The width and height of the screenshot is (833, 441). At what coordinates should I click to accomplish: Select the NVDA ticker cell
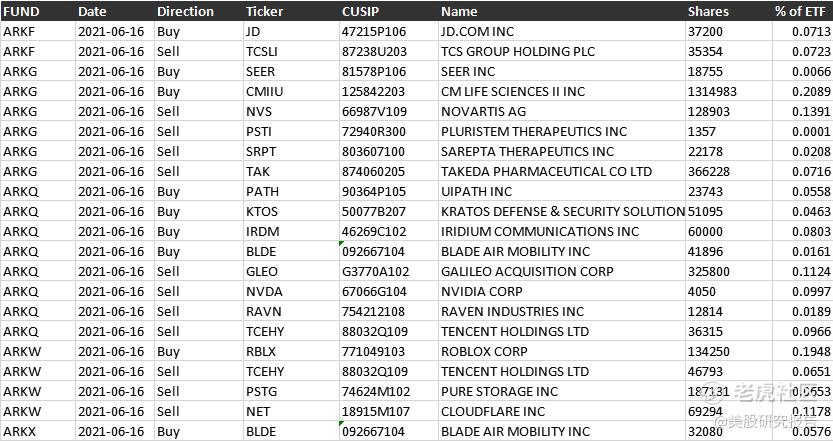click(291, 292)
